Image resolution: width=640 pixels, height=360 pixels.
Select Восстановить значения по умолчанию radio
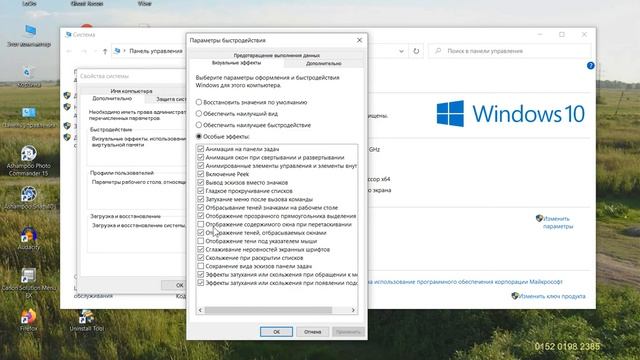tap(199, 102)
